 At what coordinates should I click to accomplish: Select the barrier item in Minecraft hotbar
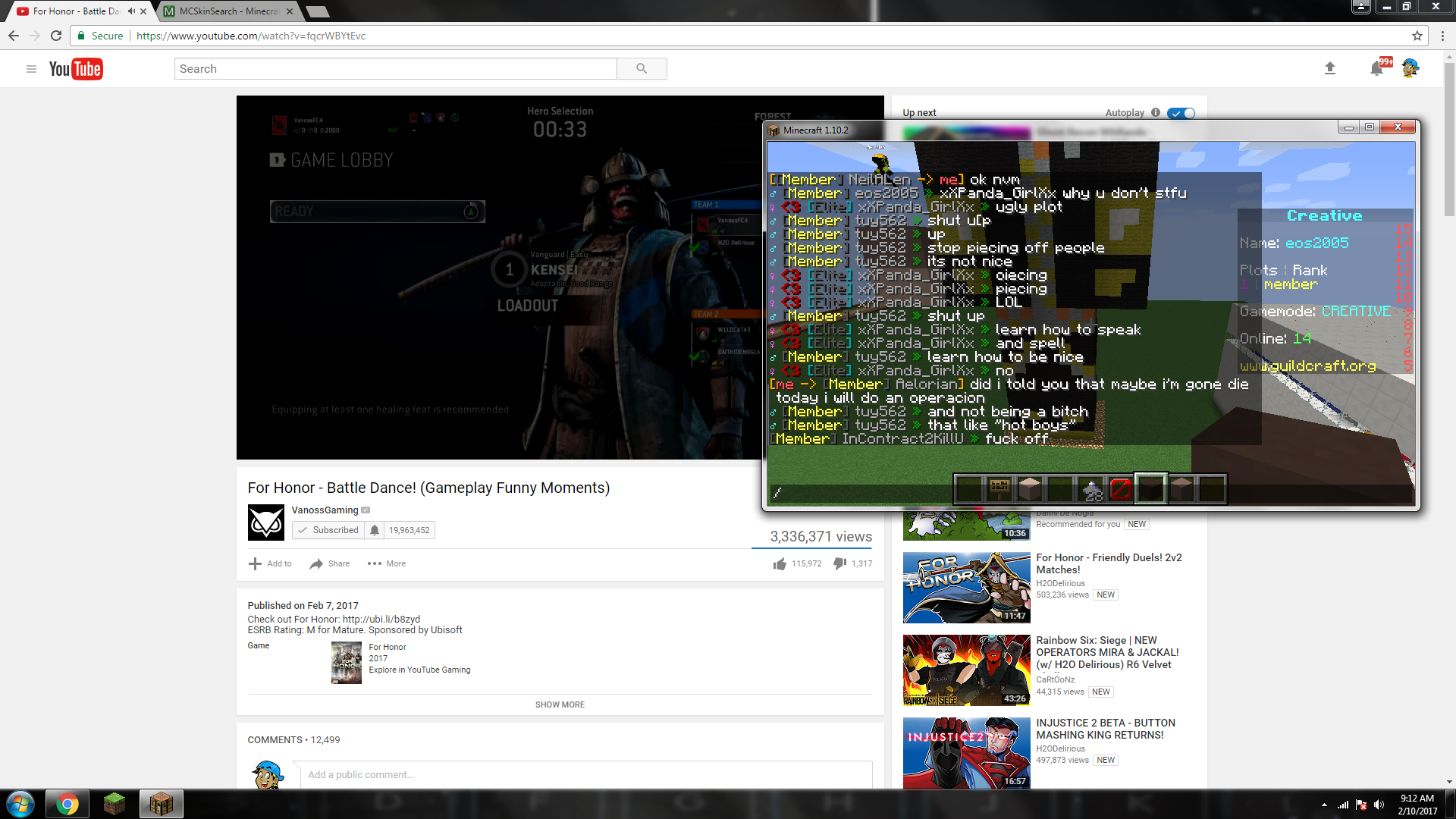(x=1120, y=489)
